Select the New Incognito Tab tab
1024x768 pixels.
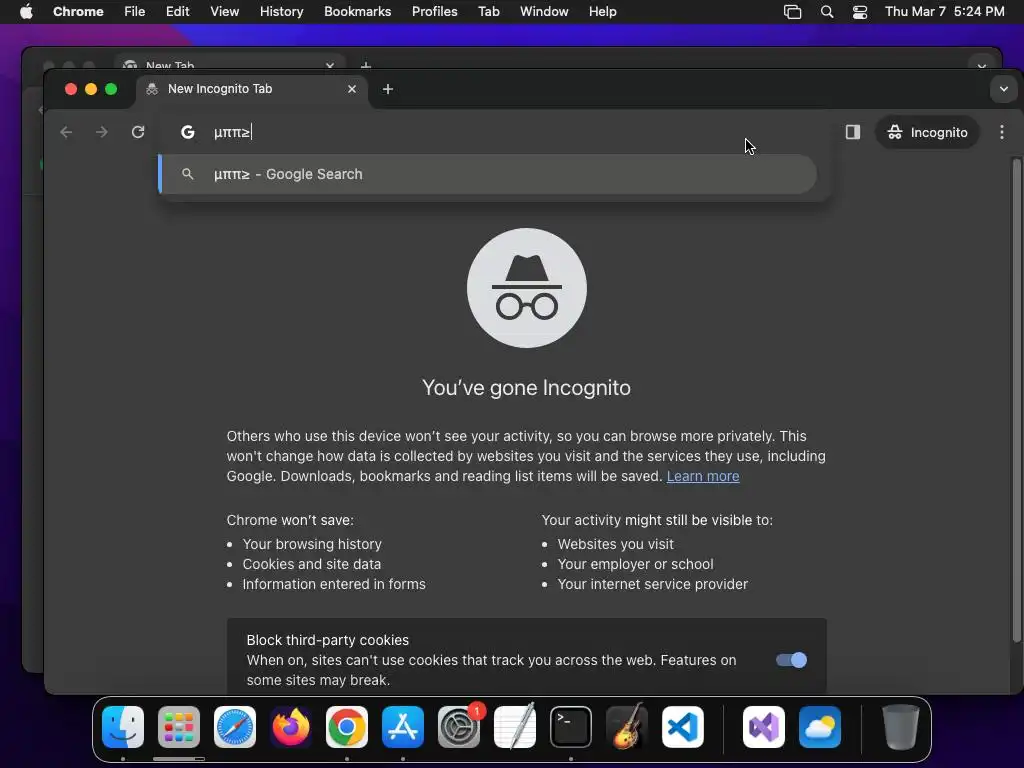point(252,89)
